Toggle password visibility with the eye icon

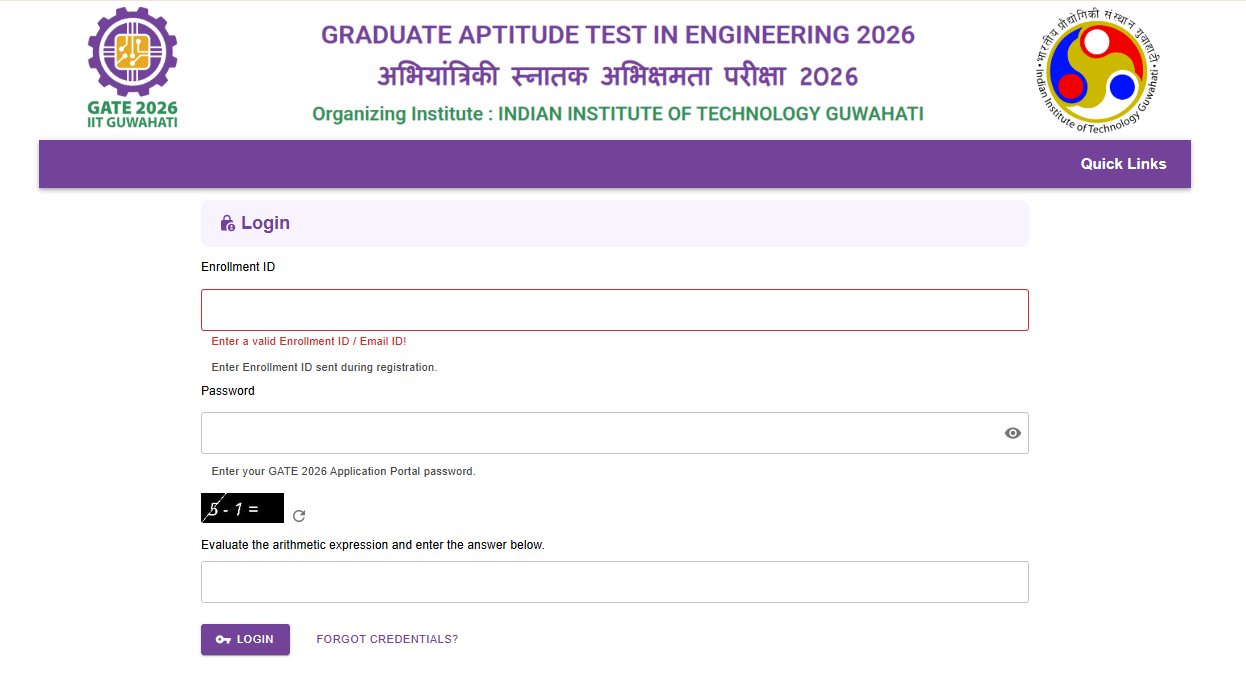pyautogui.click(x=1012, y=432)
